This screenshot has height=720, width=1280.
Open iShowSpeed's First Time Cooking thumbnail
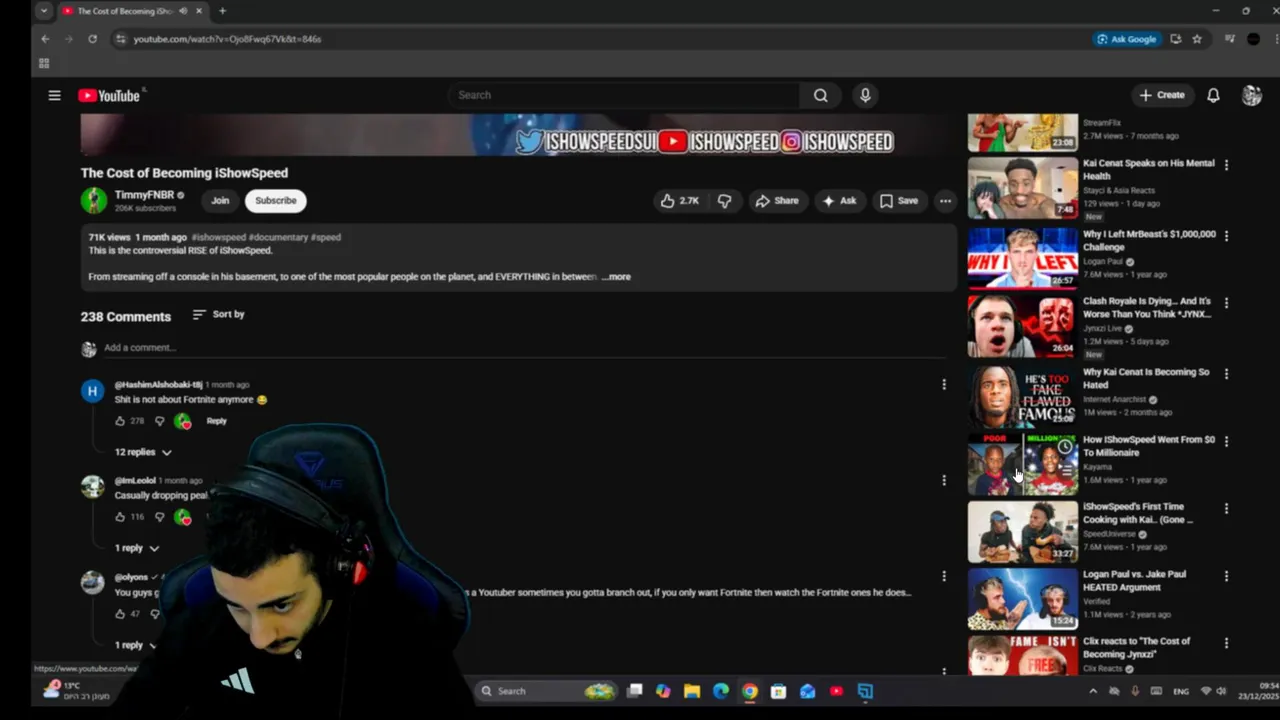click(1022, 532)
